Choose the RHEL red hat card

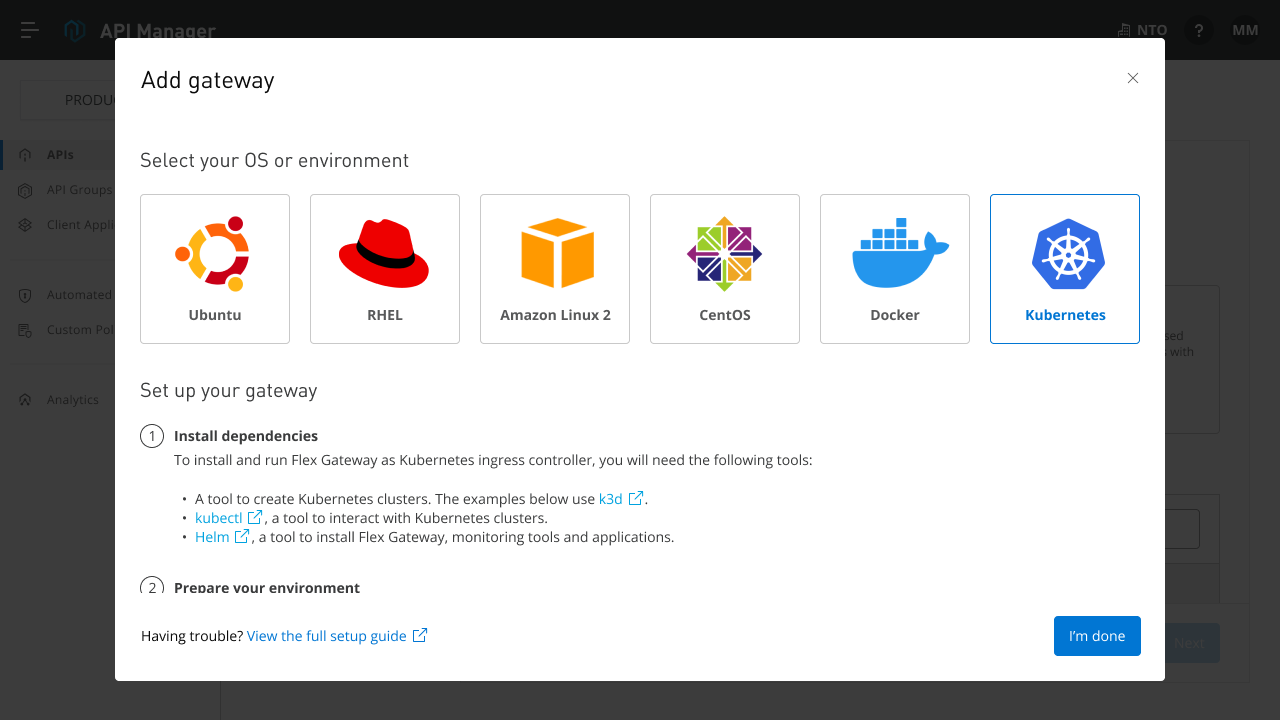(385, 269)
